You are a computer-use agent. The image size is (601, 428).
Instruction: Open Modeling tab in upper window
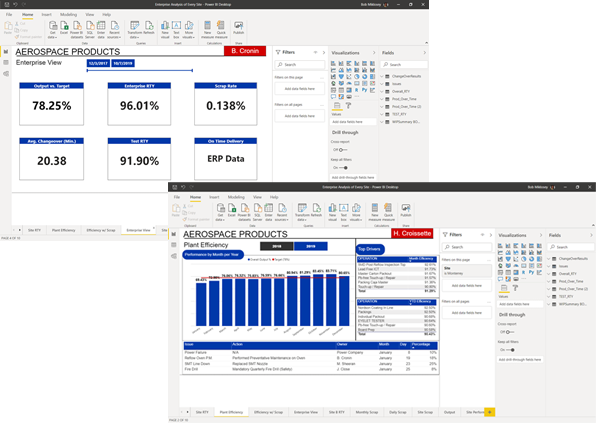pyautogui.click(x=68, y=15)
